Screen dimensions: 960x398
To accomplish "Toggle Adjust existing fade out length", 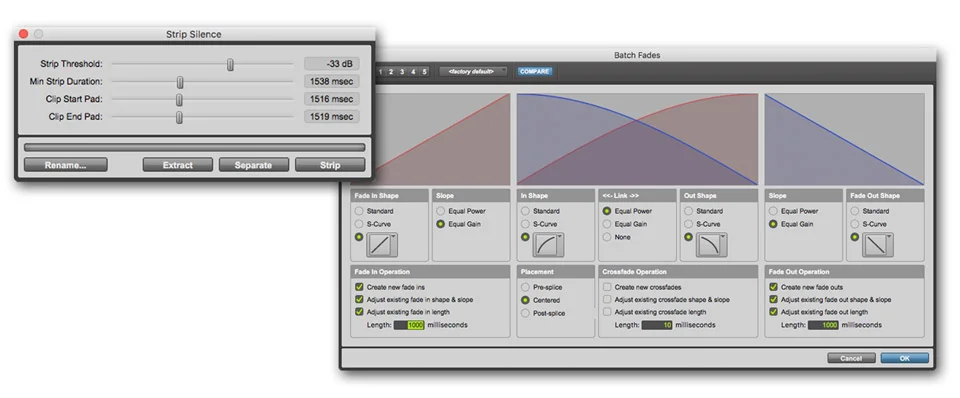I will click(773, 312).
